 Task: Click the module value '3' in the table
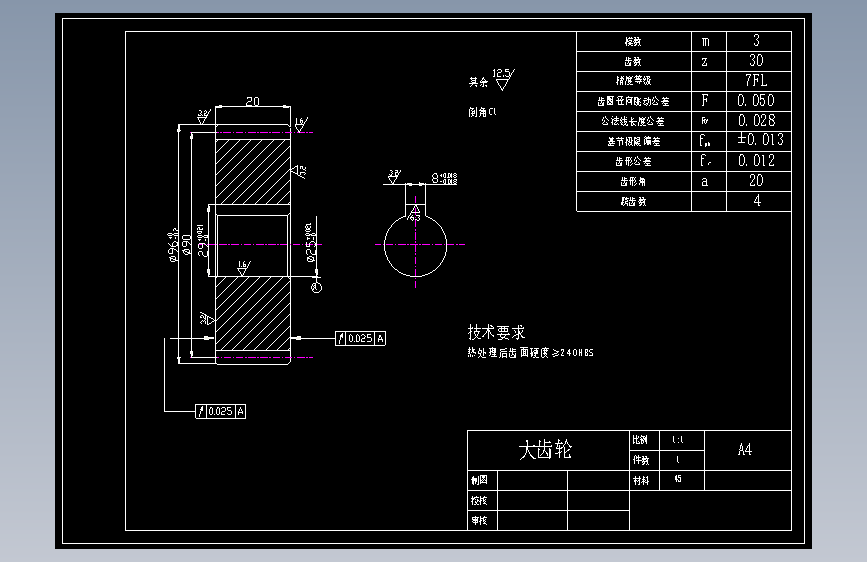tap(756, 40)
